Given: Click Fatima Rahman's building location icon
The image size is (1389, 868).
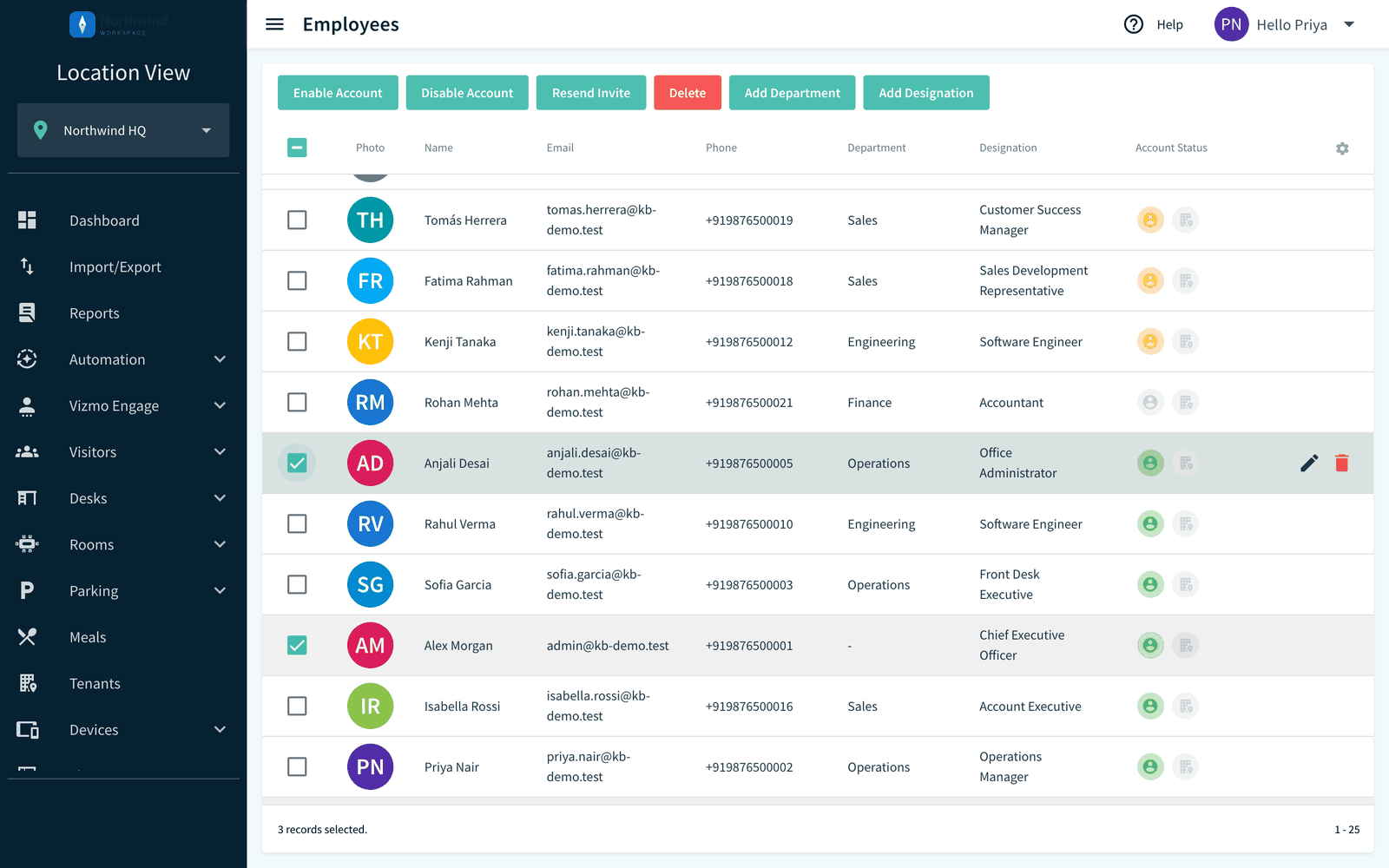Looking at the screenshot, I should pos(1186,281).
